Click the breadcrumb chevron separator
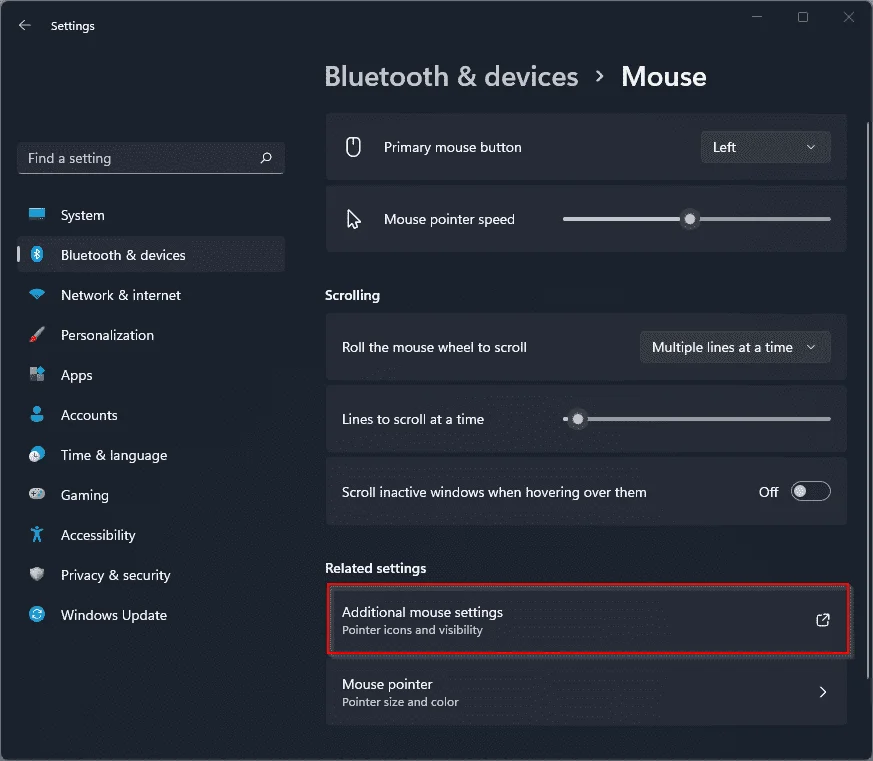 (x=600, y=76)
